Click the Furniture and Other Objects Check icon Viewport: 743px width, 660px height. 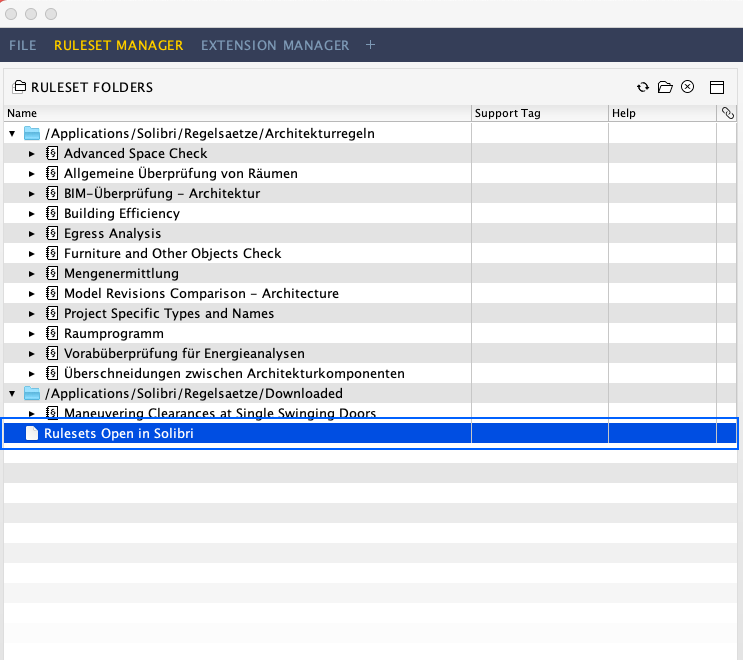pos(52,253)
